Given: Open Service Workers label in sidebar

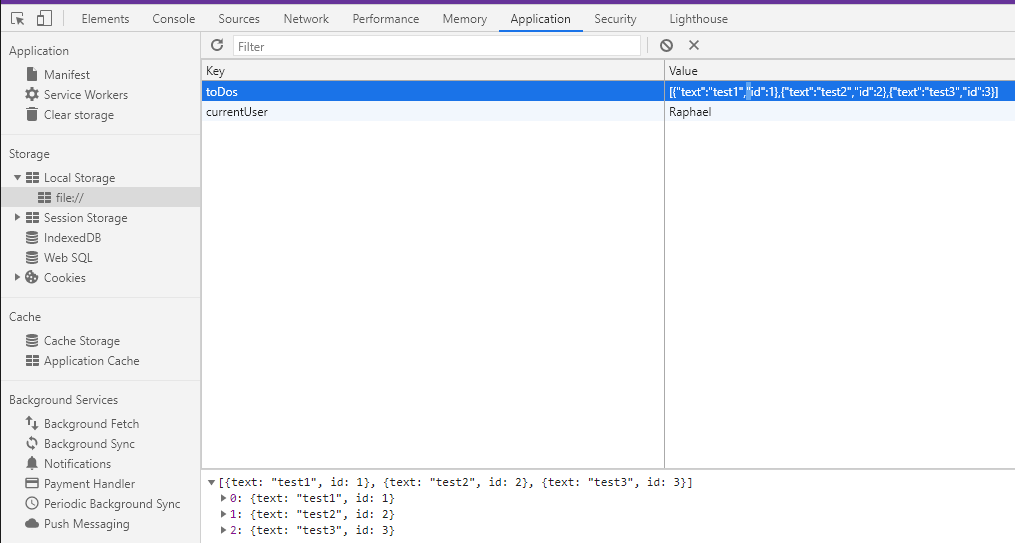Looking at the screenshot, I should click(x=86, y=94).
